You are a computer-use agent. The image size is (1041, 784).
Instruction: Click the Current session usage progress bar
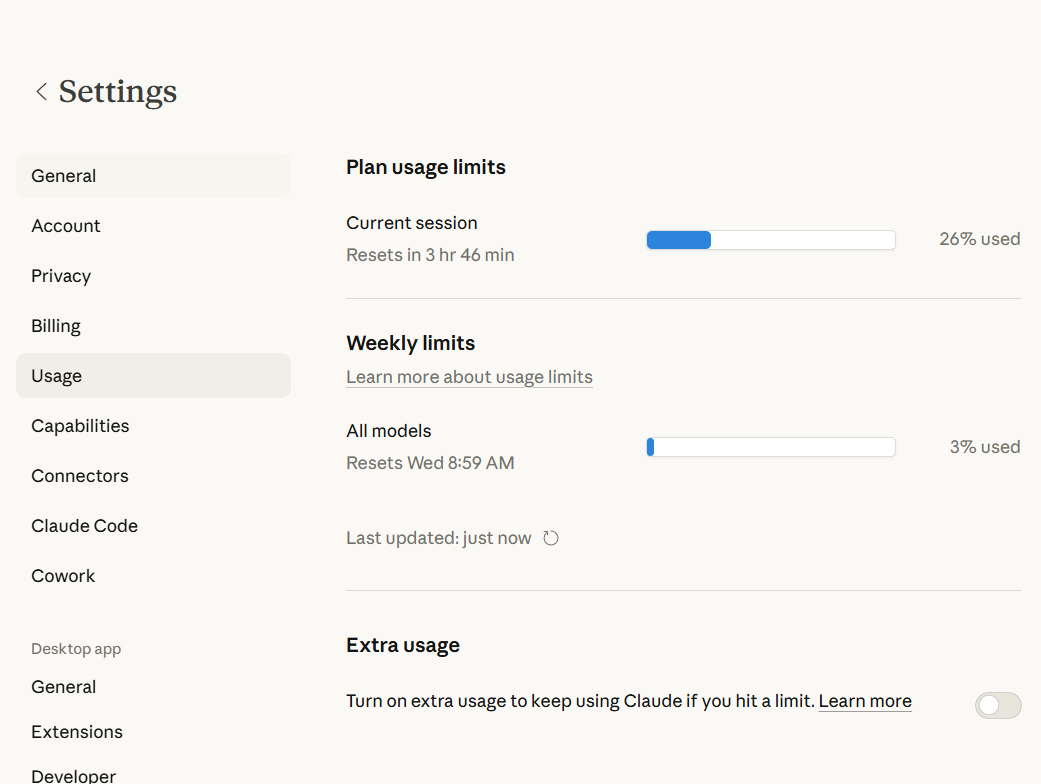(x=770, y=240)
